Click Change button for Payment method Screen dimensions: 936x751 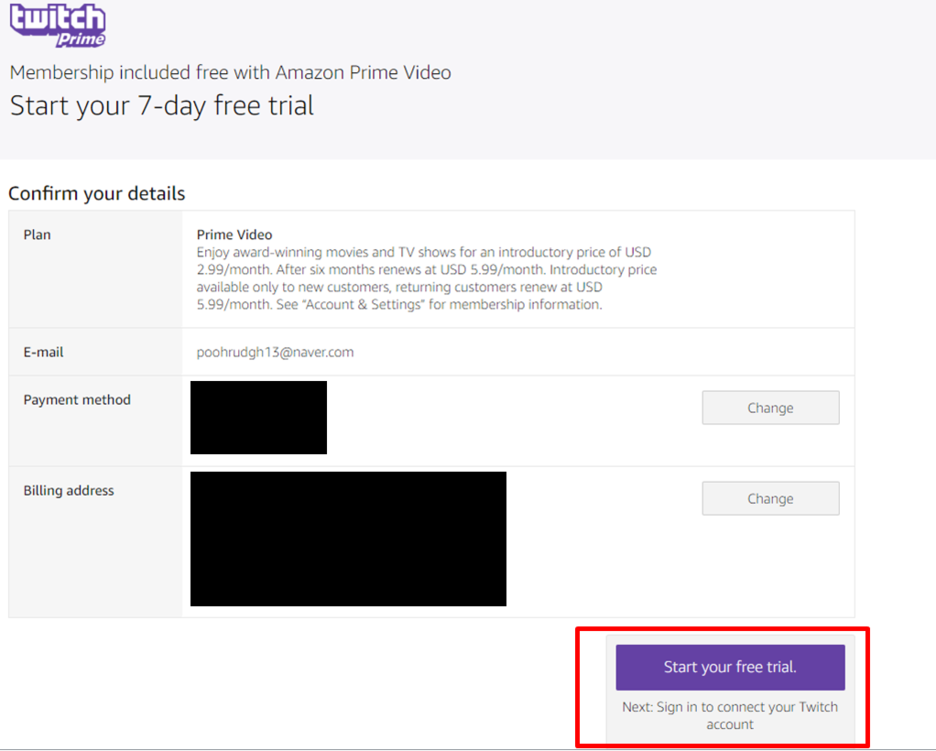pyautogui.click(x=770, y=408)
